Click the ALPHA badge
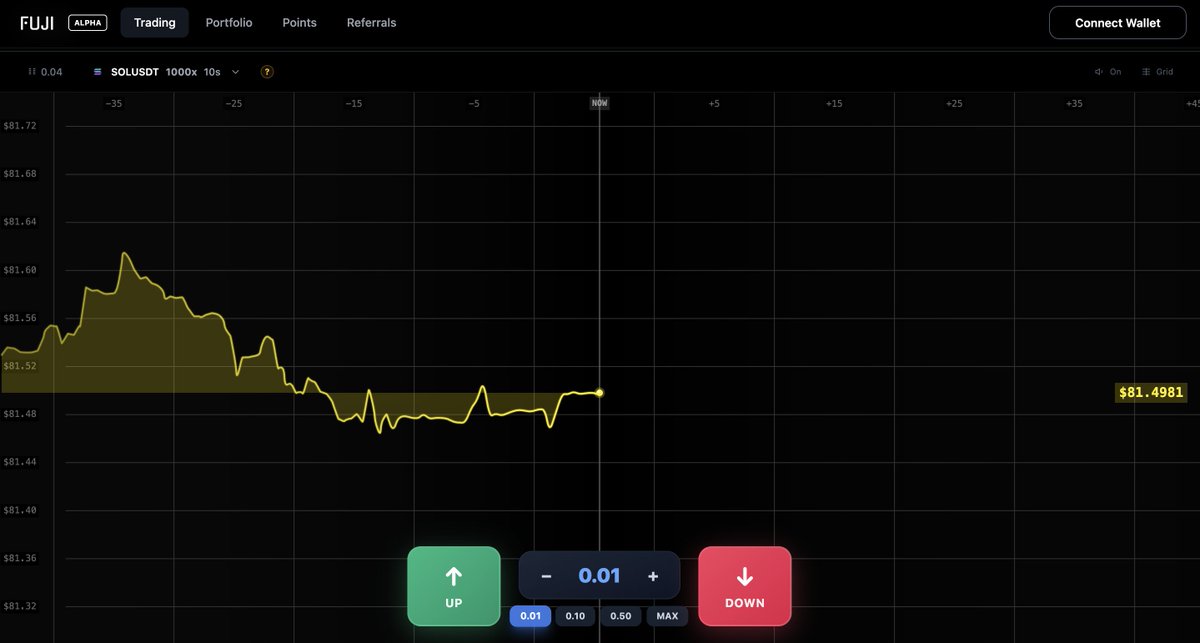 (x=88, y=23)
